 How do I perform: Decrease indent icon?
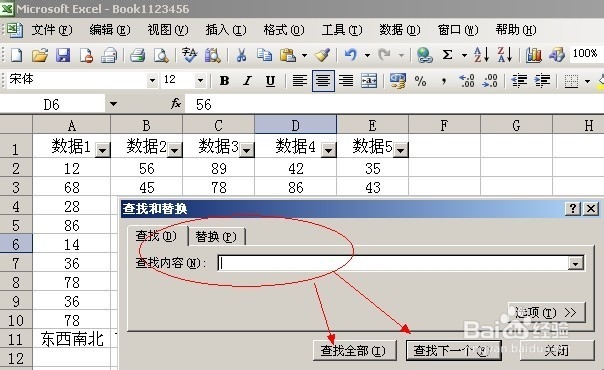(519, 81)
